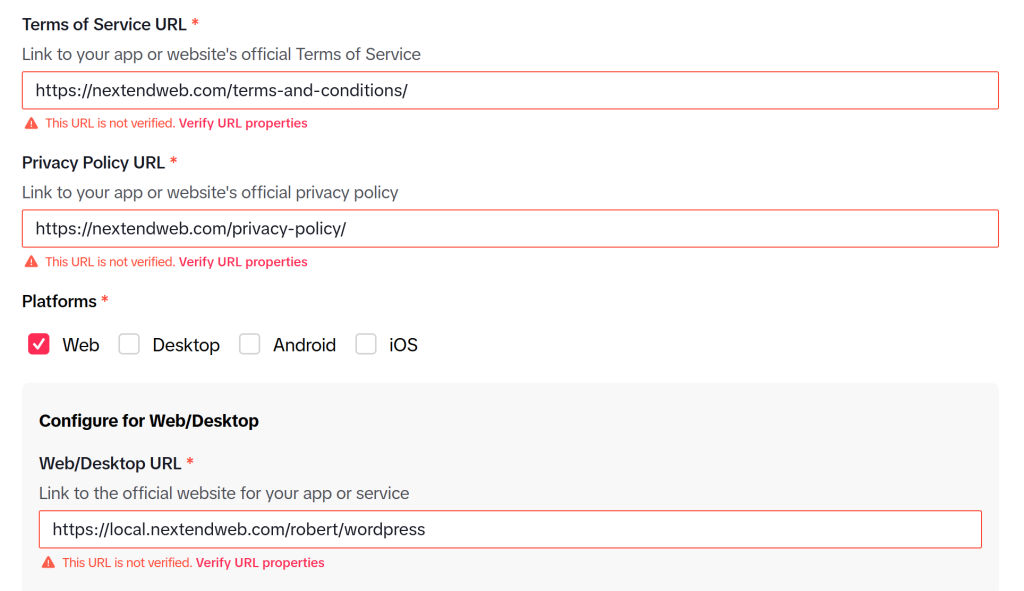
Task: Click into the Web/Desktop URL input
Action: tap(510, 529)
